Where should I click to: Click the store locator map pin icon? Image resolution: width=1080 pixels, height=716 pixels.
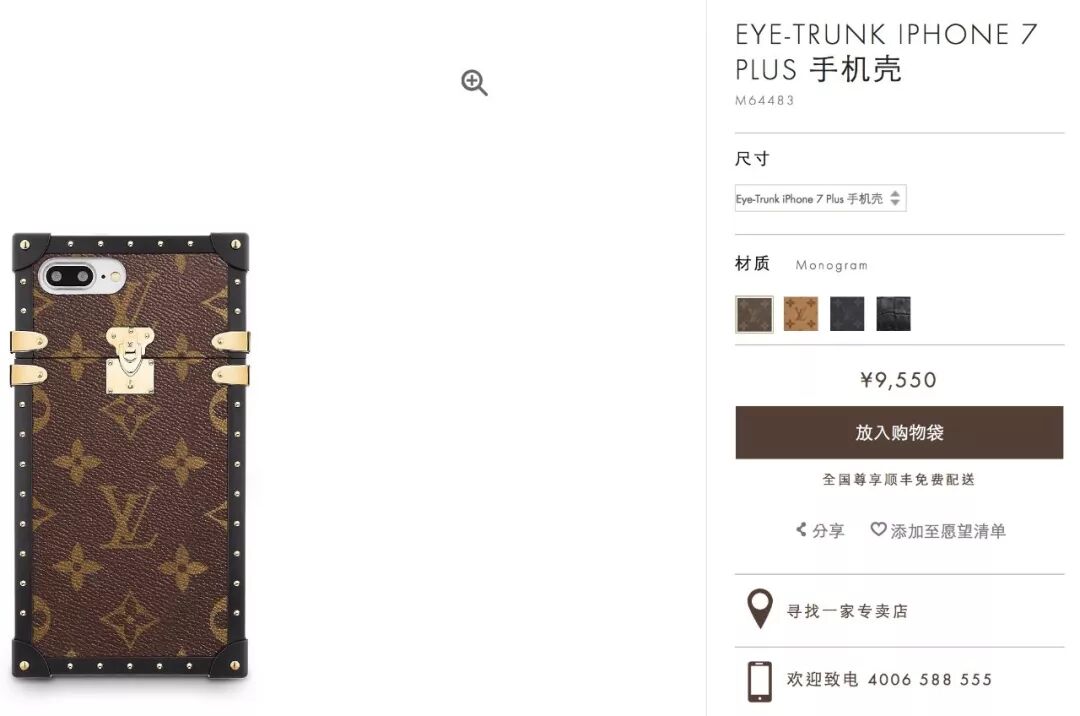tap(760, 609)
